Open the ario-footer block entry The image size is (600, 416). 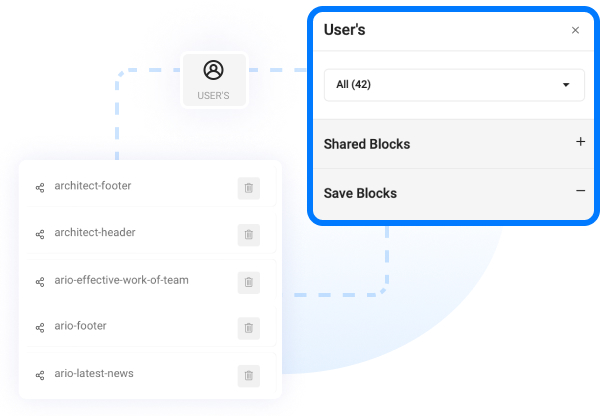click(x=80, y=326)
